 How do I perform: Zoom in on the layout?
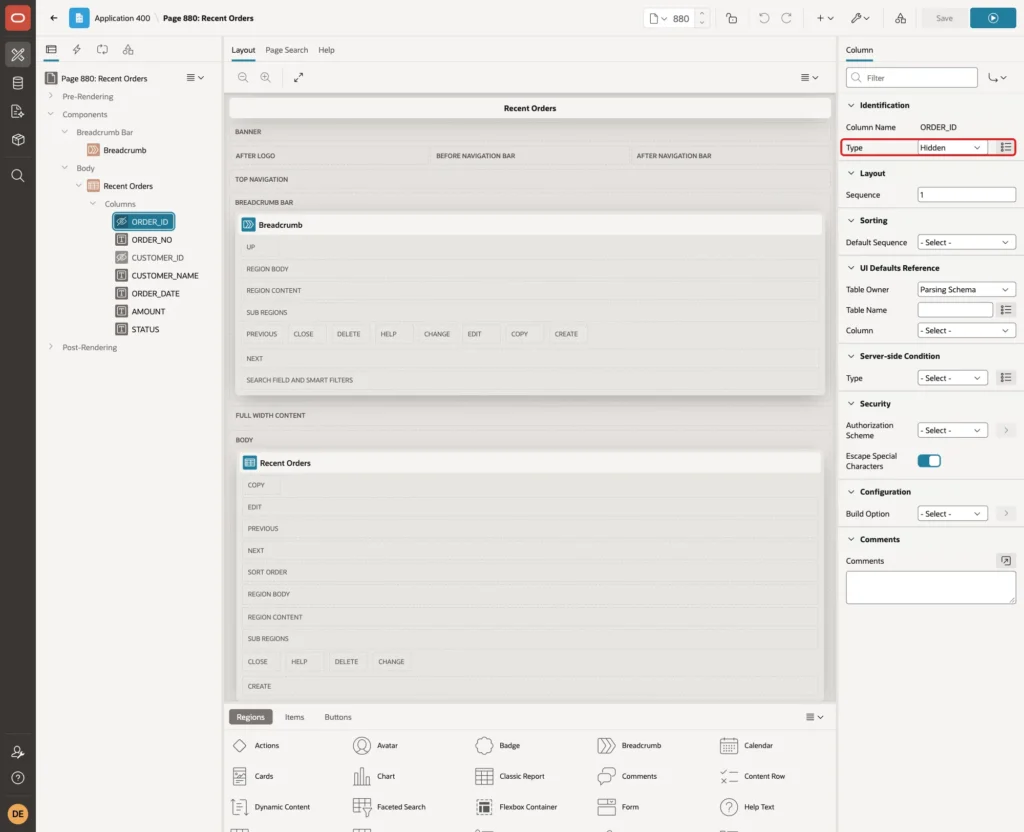pyautogui.click(x=265, y=77)
